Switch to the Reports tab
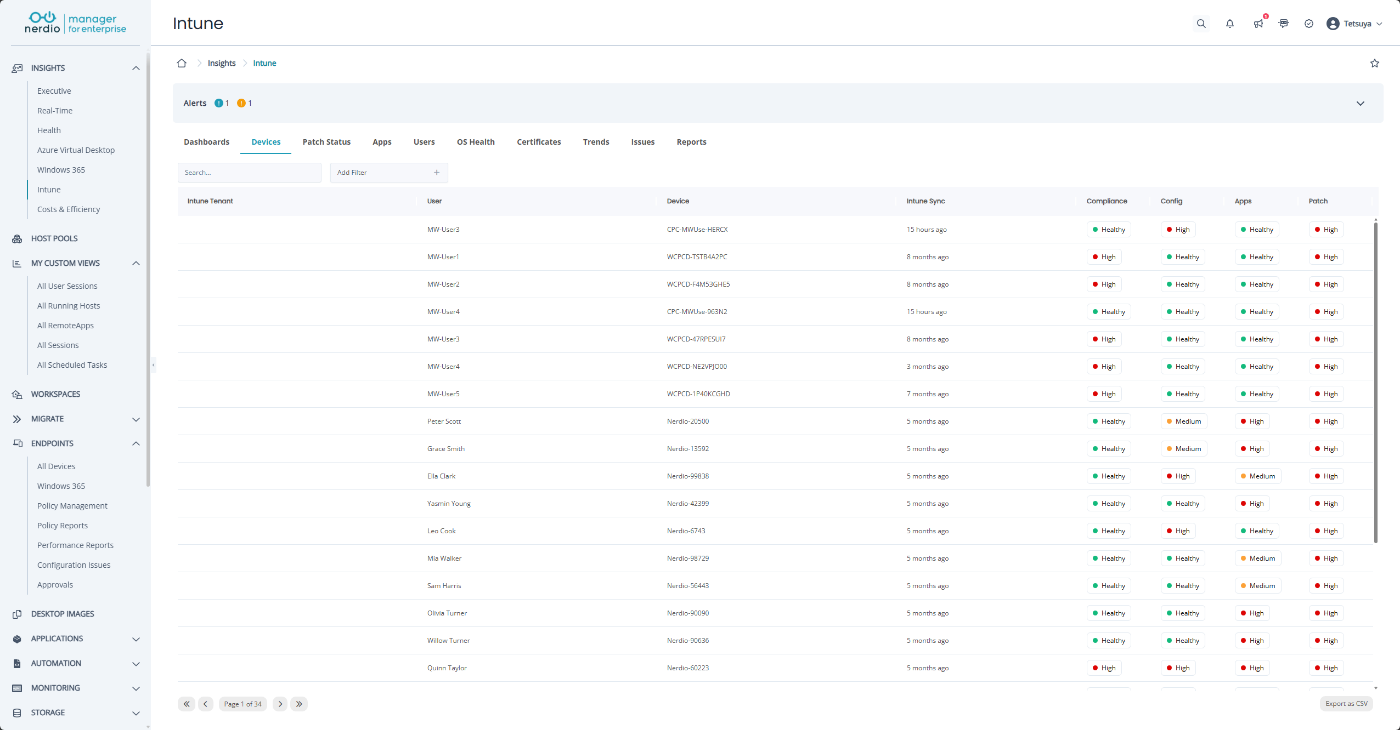The height and width of the screenshot is (730, 1400). point(692,142)
